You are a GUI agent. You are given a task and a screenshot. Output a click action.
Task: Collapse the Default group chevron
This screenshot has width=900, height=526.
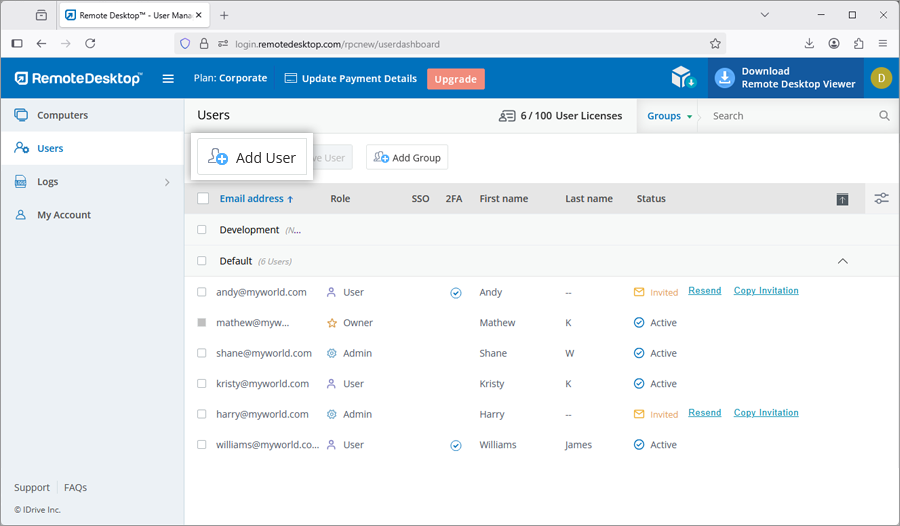pyautogui.click(x=842, y=261)
